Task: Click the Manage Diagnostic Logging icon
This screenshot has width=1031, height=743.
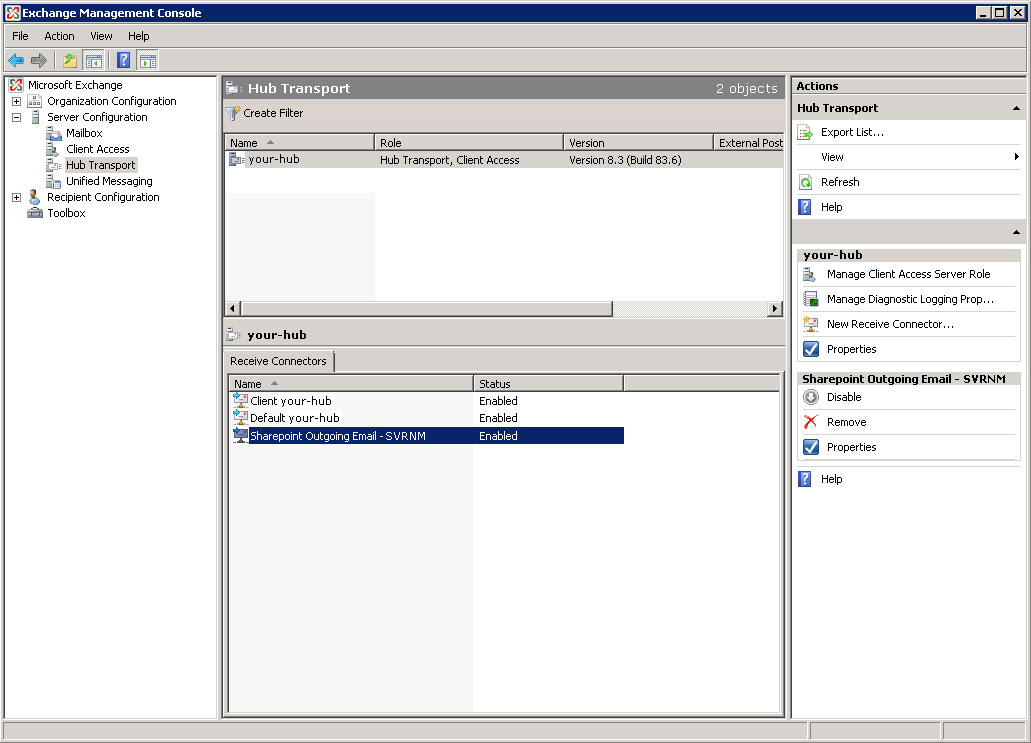Action: click(x=811, y=299)
